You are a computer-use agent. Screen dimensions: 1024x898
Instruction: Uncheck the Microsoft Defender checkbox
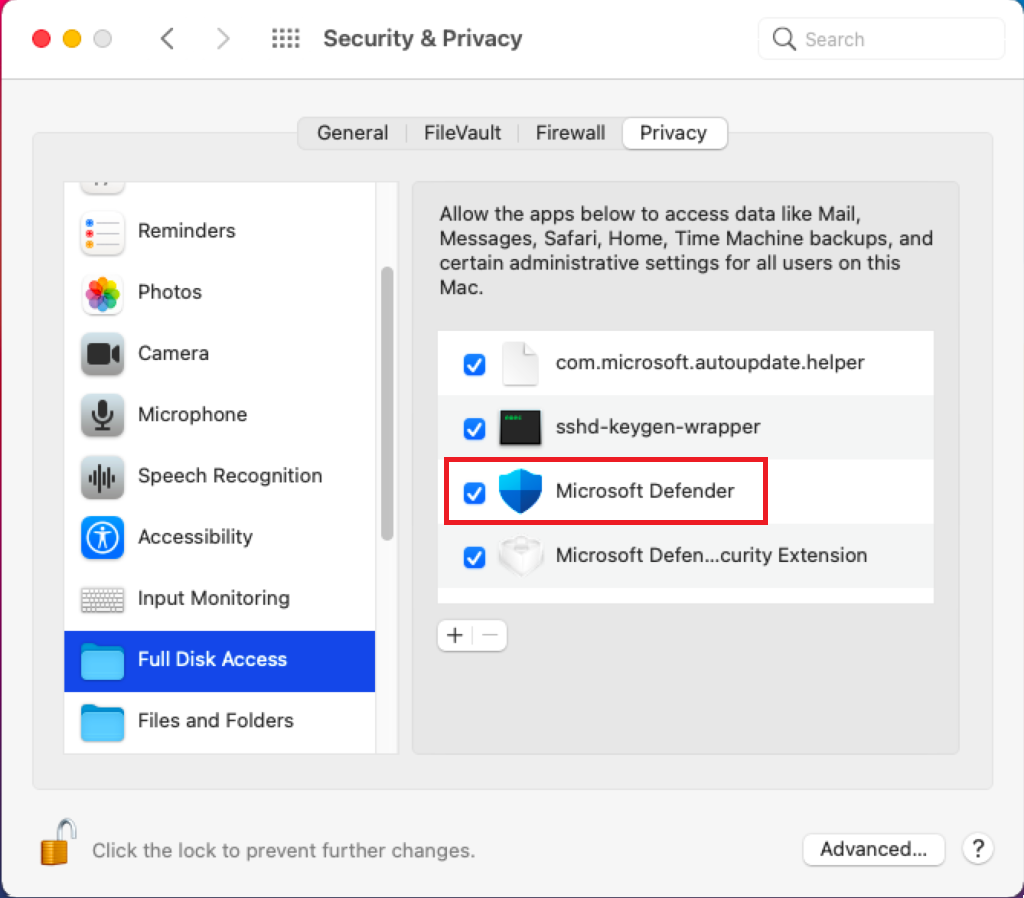[x=474, y=492]
